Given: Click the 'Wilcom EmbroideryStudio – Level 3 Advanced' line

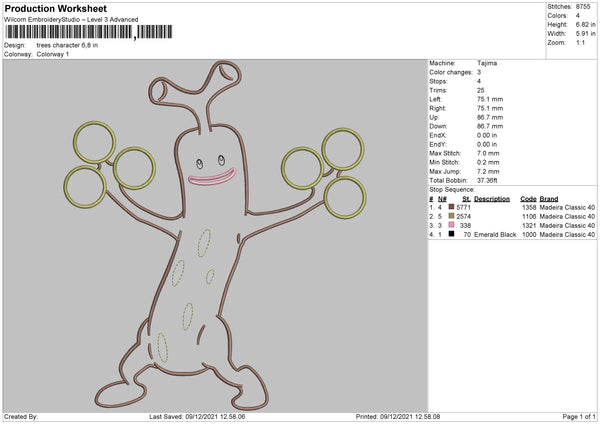Looking at the screenshot, I should click(x=71, y=19).
